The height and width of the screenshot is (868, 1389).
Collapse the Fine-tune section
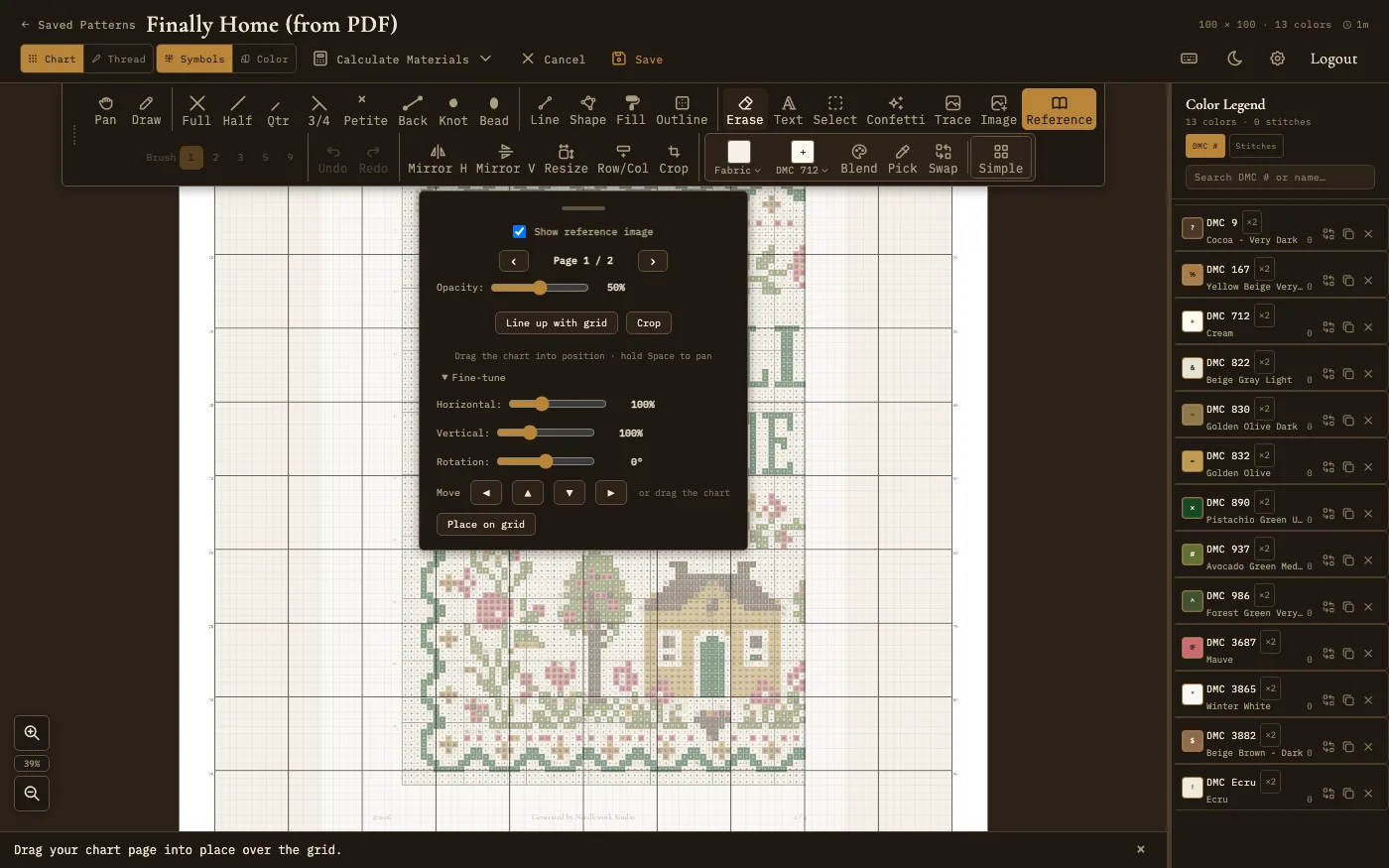pyautogui.click(x=473, y=378)
